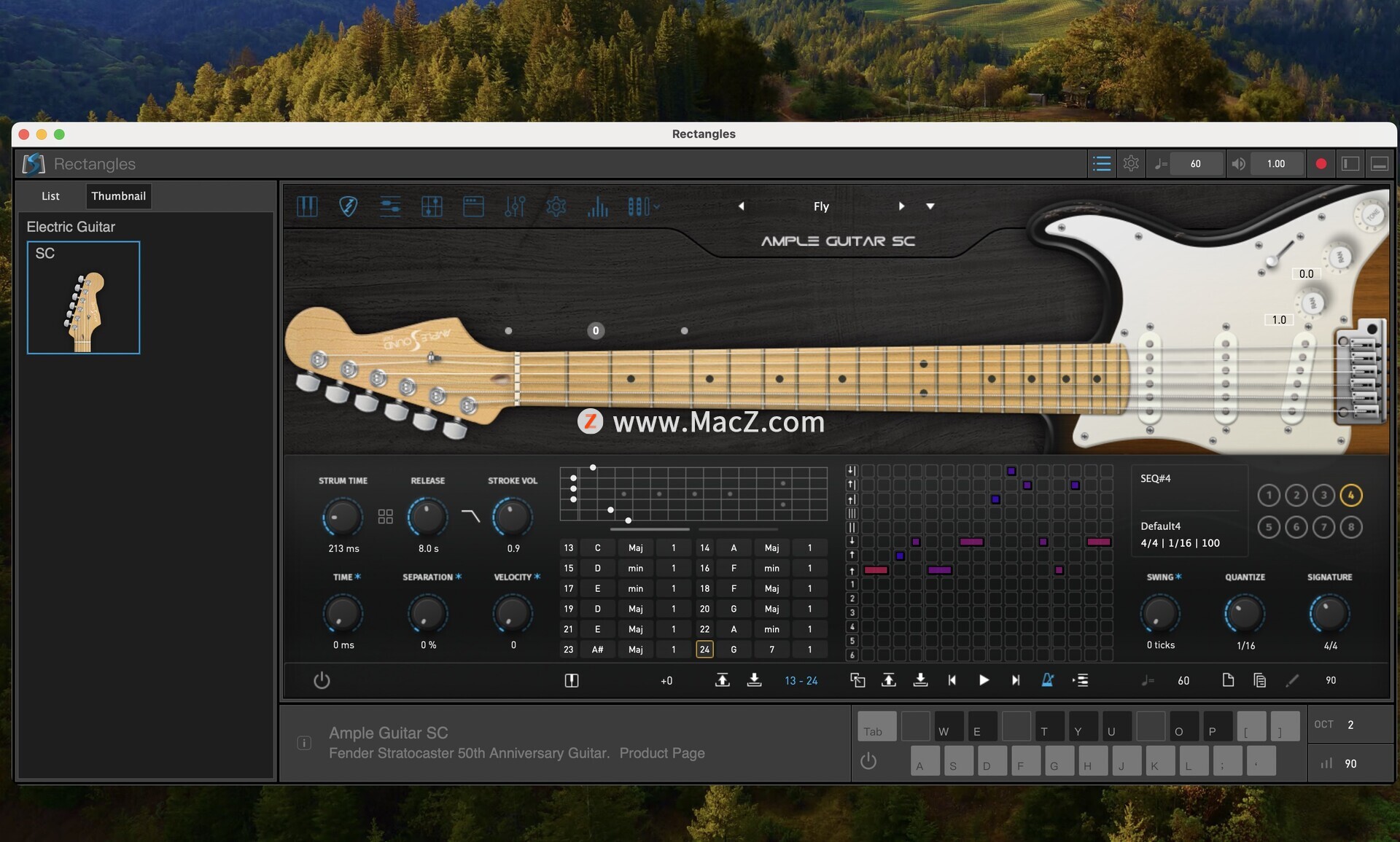The height and width of the screenshot is (842, 1400).
Task: Select the SC guitar thumbnail
Action: click(83, 297)
